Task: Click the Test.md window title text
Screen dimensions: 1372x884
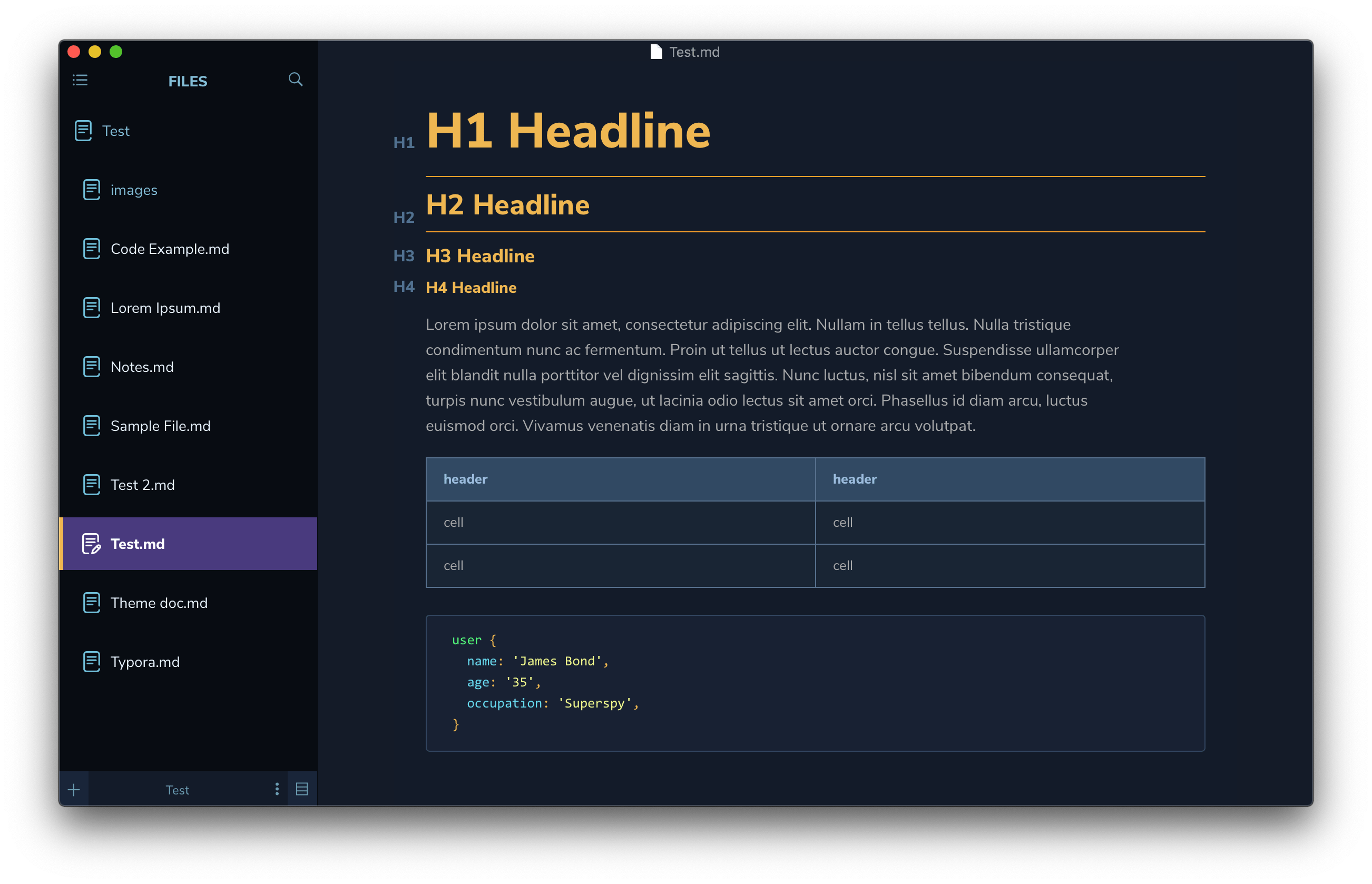Action: [x=694, y=52]
